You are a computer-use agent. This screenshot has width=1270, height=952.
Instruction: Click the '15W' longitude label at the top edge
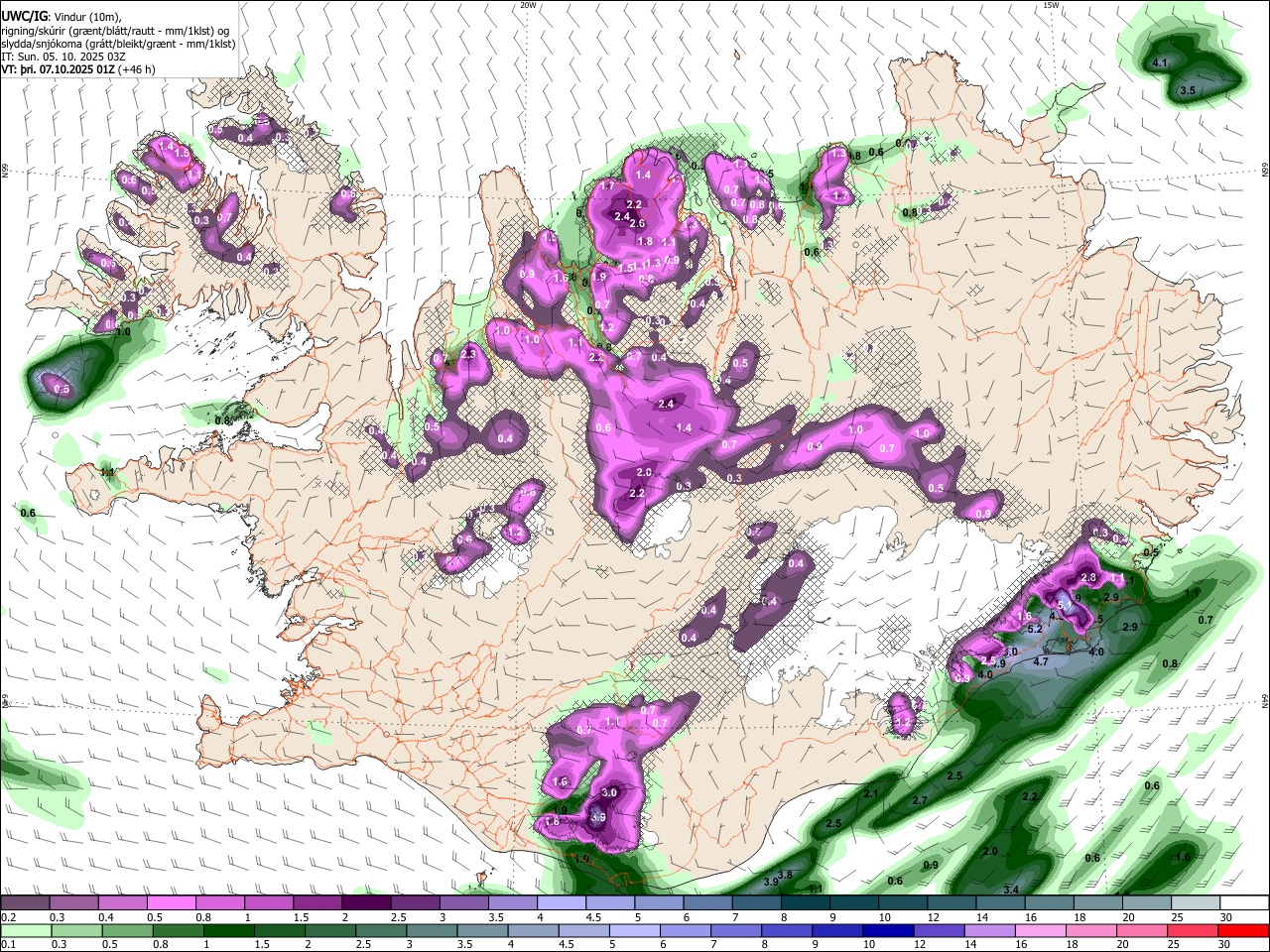click(1051, 5)
